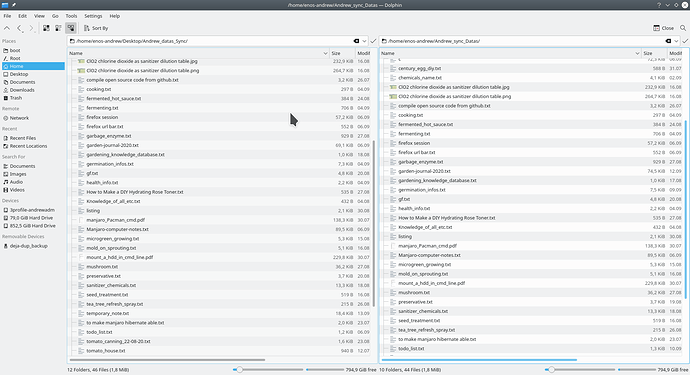
Task: Clear the right pane location bar text
Action: [668, 41]
